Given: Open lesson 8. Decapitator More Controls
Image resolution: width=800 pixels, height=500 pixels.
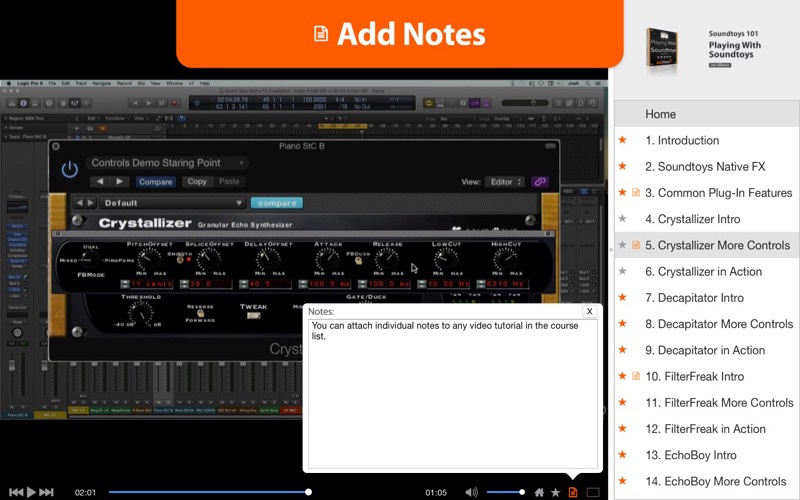Looking at the screenshot, I should coord(707,324).
